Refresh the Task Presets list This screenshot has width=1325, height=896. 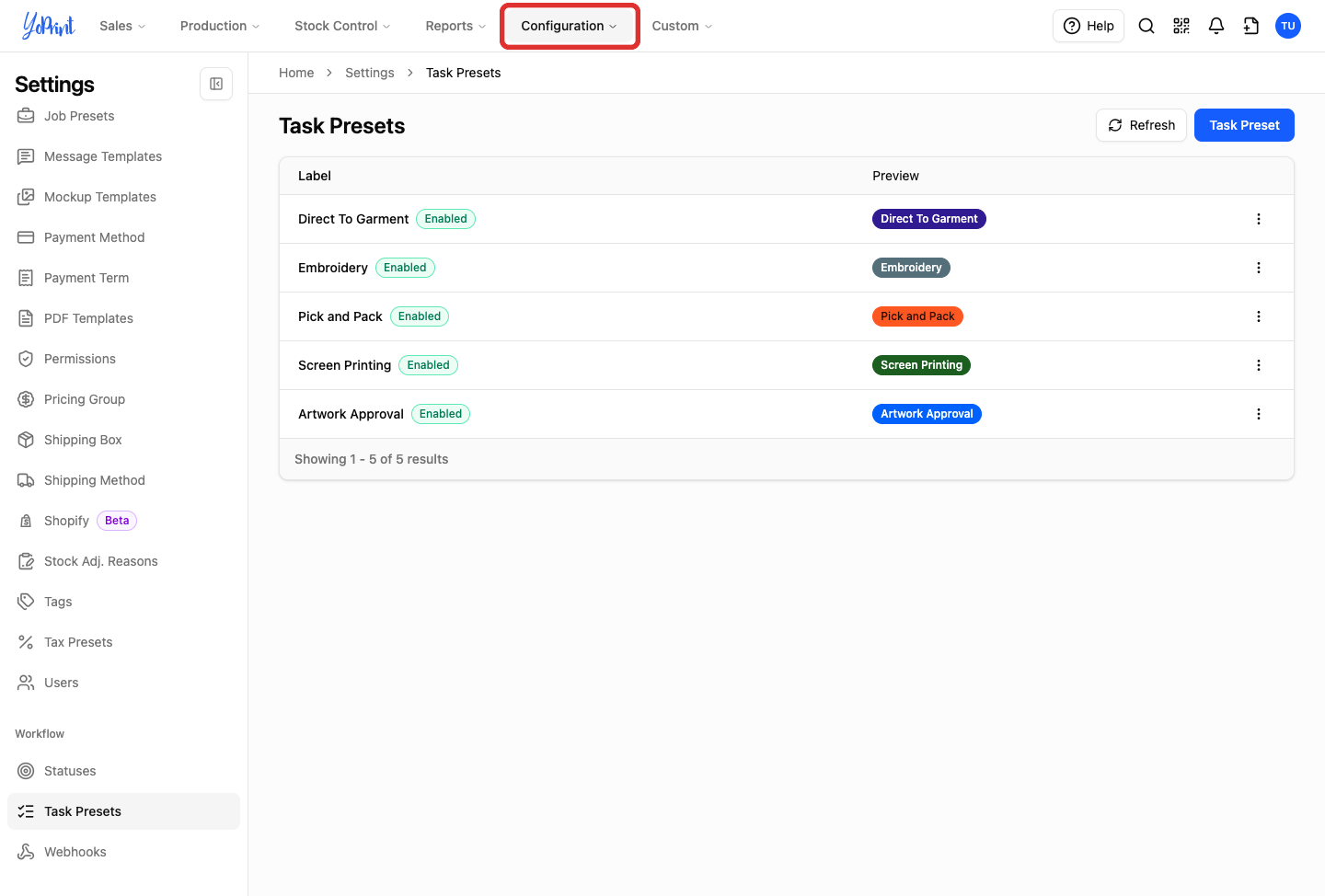pos(1141,125)
